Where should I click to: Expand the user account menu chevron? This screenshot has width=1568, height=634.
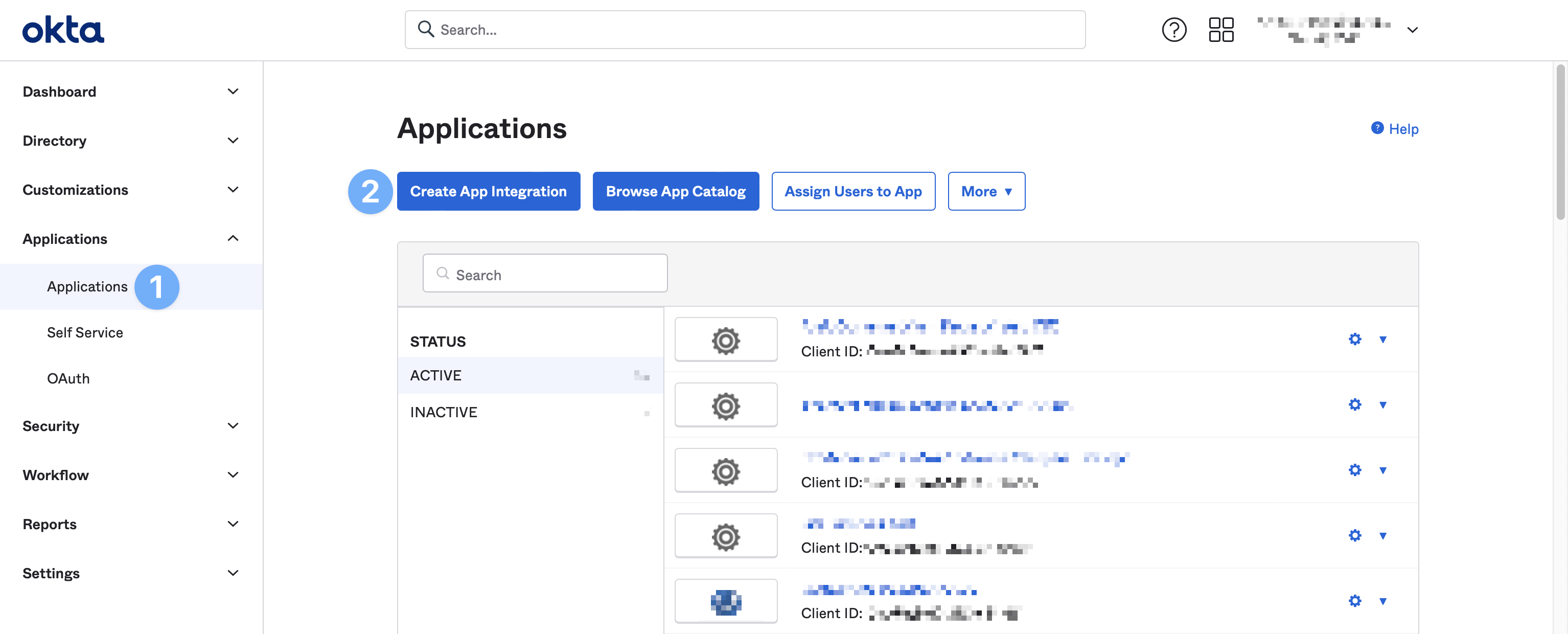click(1412, 30)
